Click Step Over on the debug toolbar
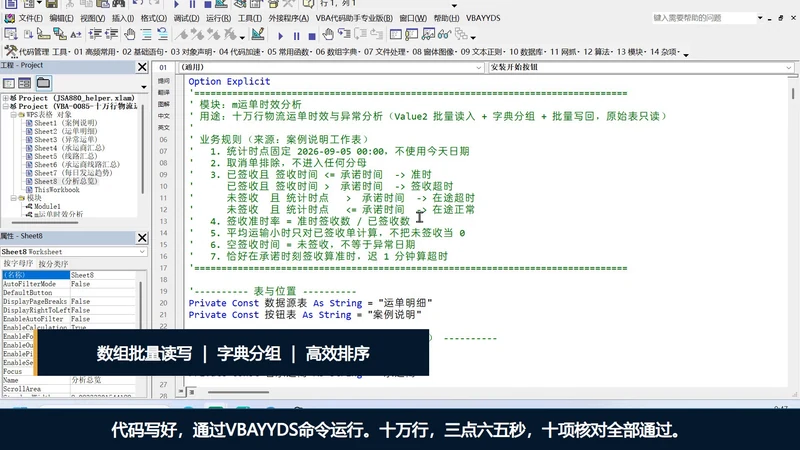The height and width of the screenshot is (450, 800). click(x=361, y=34)
